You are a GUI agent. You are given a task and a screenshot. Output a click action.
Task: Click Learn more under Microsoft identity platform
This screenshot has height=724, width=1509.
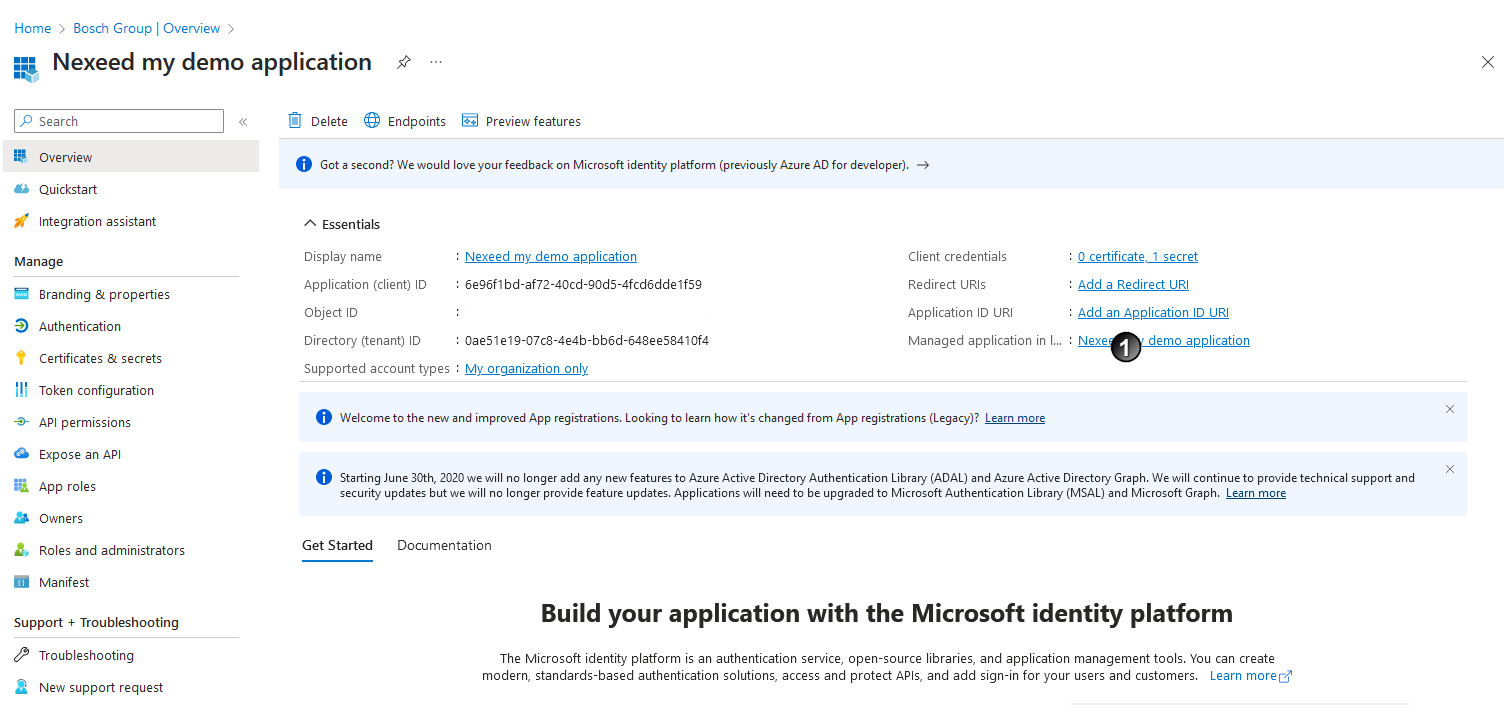(1250, 676)
